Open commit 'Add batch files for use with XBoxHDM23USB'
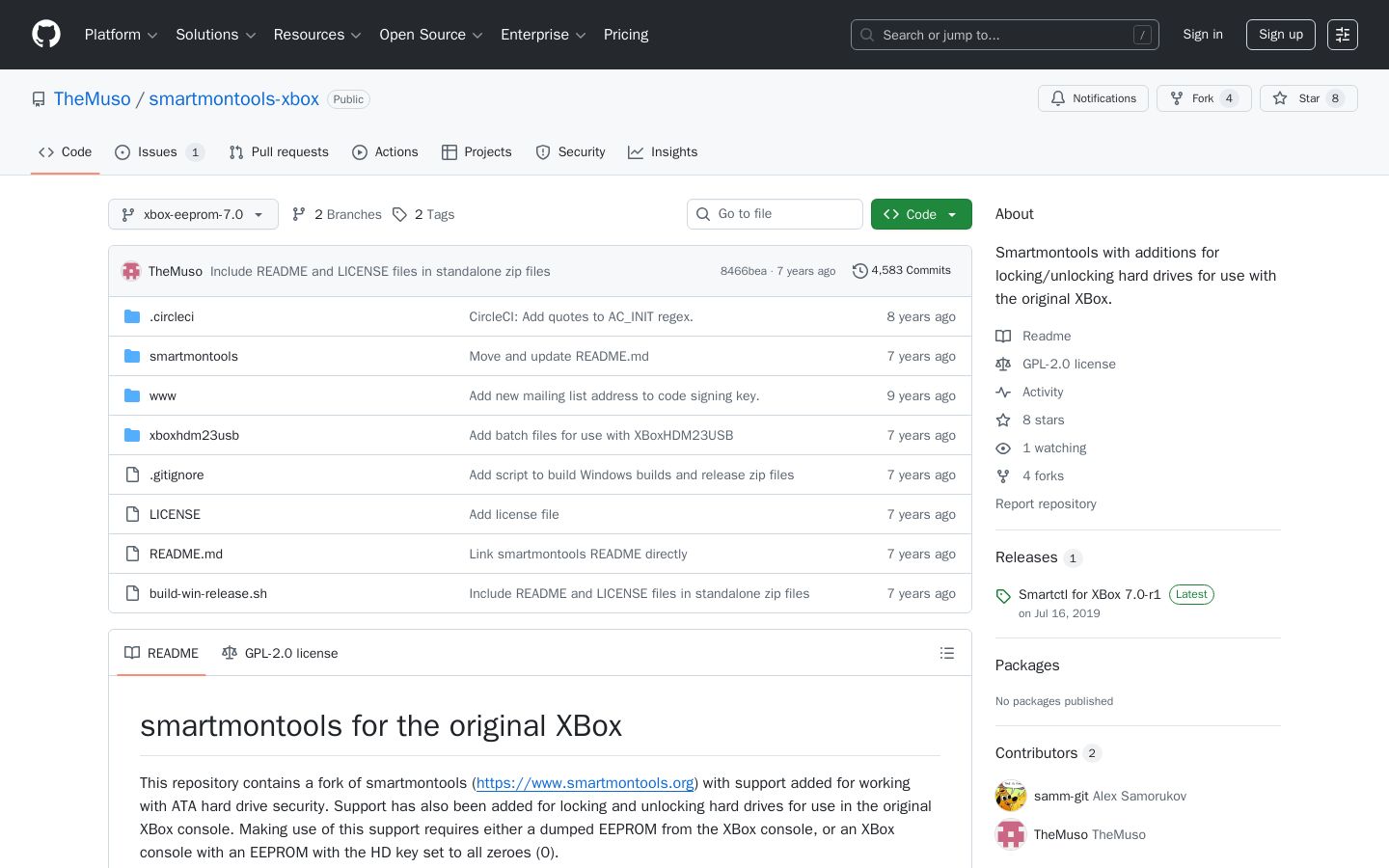1389x868 pixels. click(x=601, y=435)
